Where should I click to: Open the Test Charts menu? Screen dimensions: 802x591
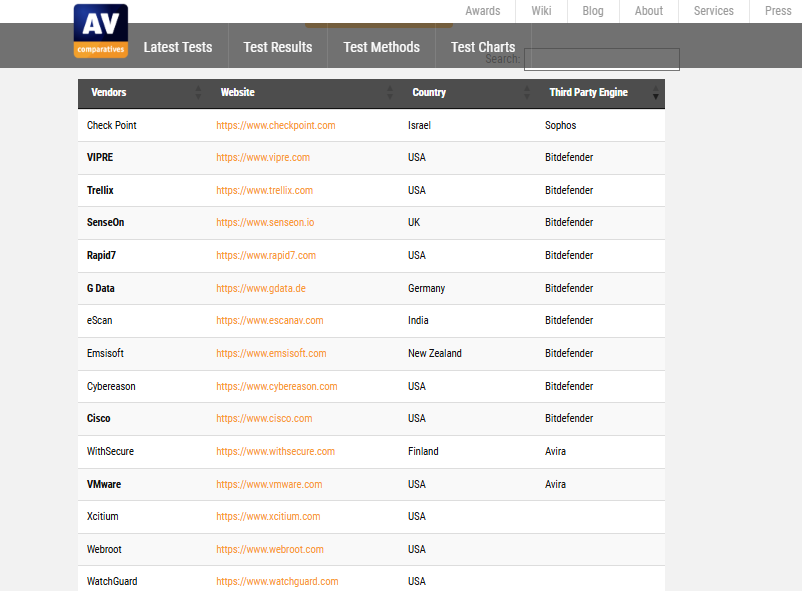483,47
